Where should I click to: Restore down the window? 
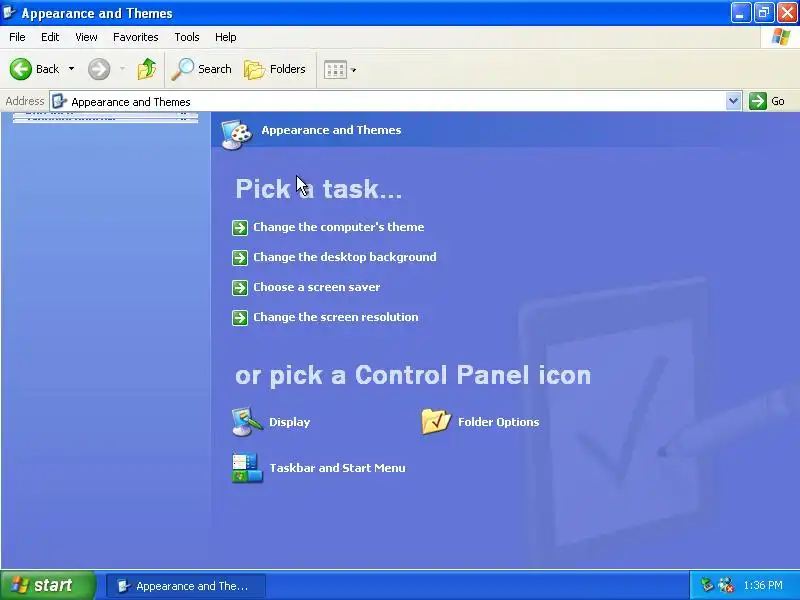pyautogui.click(x=764, y=12)
